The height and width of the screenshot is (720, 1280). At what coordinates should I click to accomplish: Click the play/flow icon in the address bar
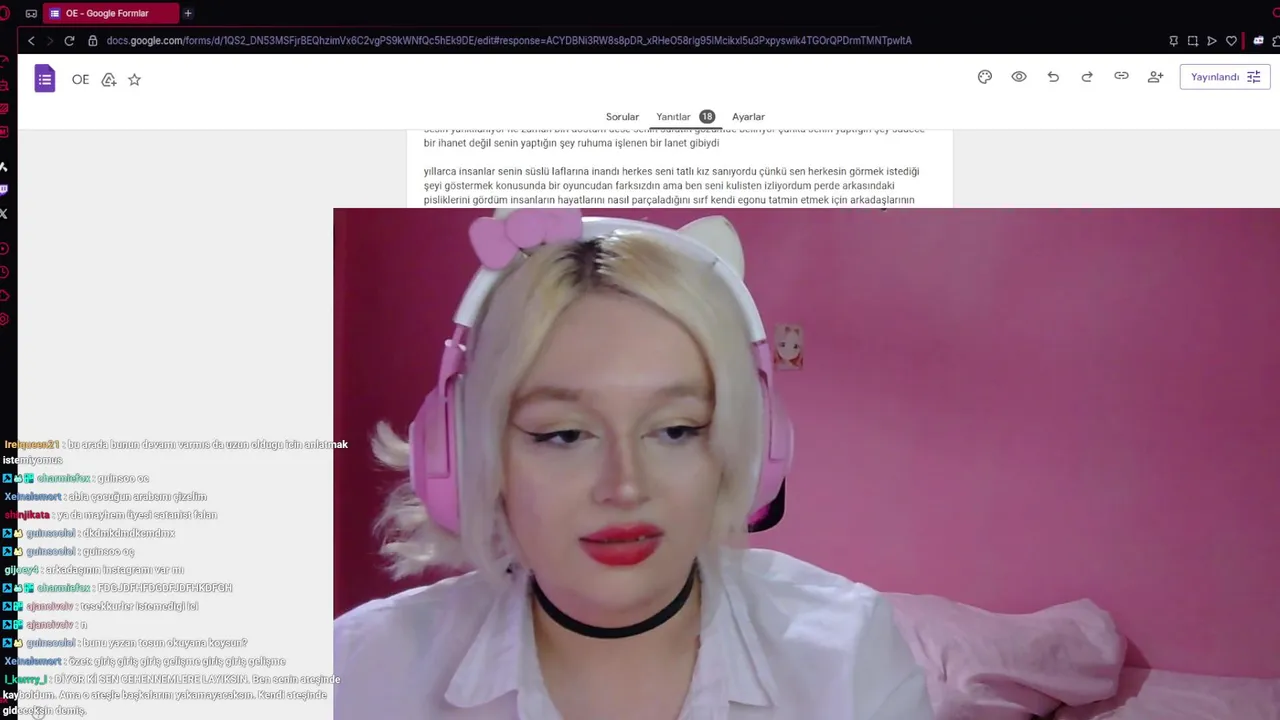tap(1212, 41)
